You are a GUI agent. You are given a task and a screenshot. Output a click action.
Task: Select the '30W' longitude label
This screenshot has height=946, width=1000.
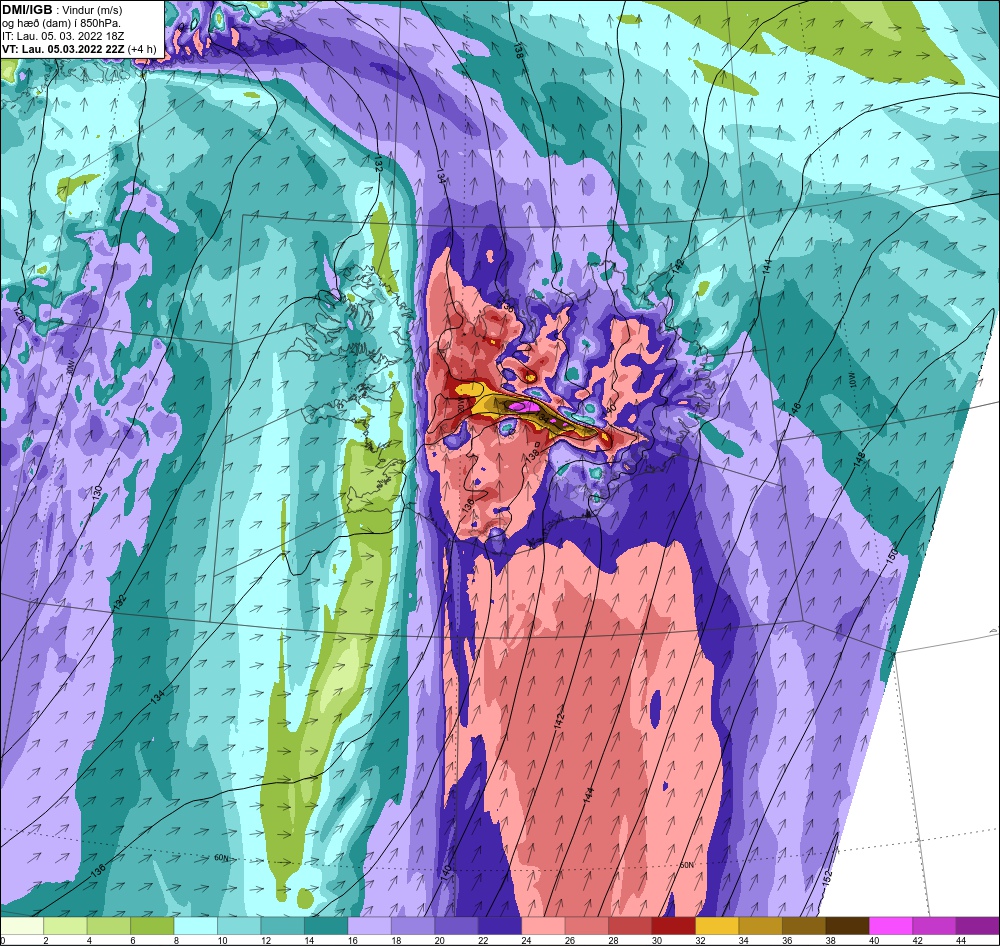point(71,368)
